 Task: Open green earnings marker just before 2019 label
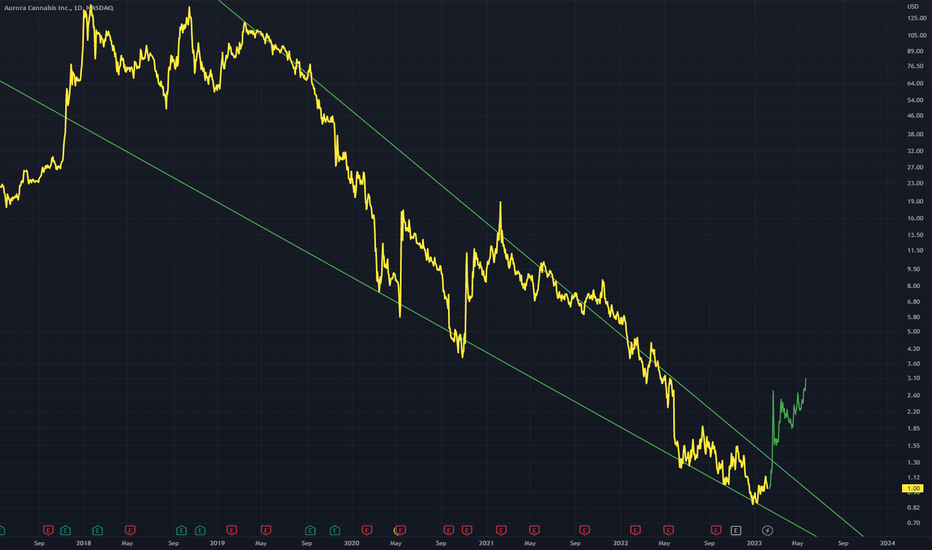(x=200, y=530)
